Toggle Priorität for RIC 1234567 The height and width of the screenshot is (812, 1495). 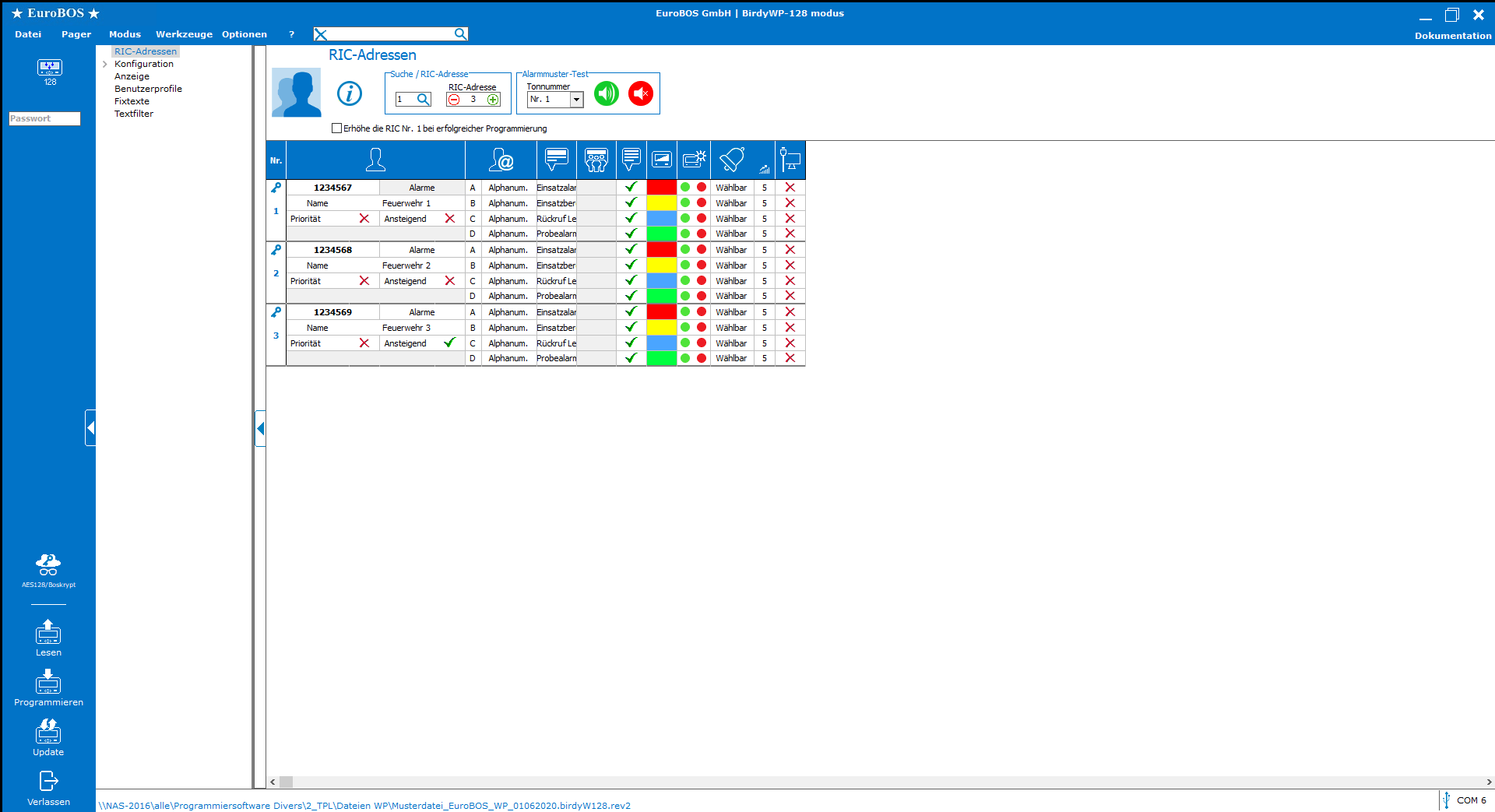[364, 219]
